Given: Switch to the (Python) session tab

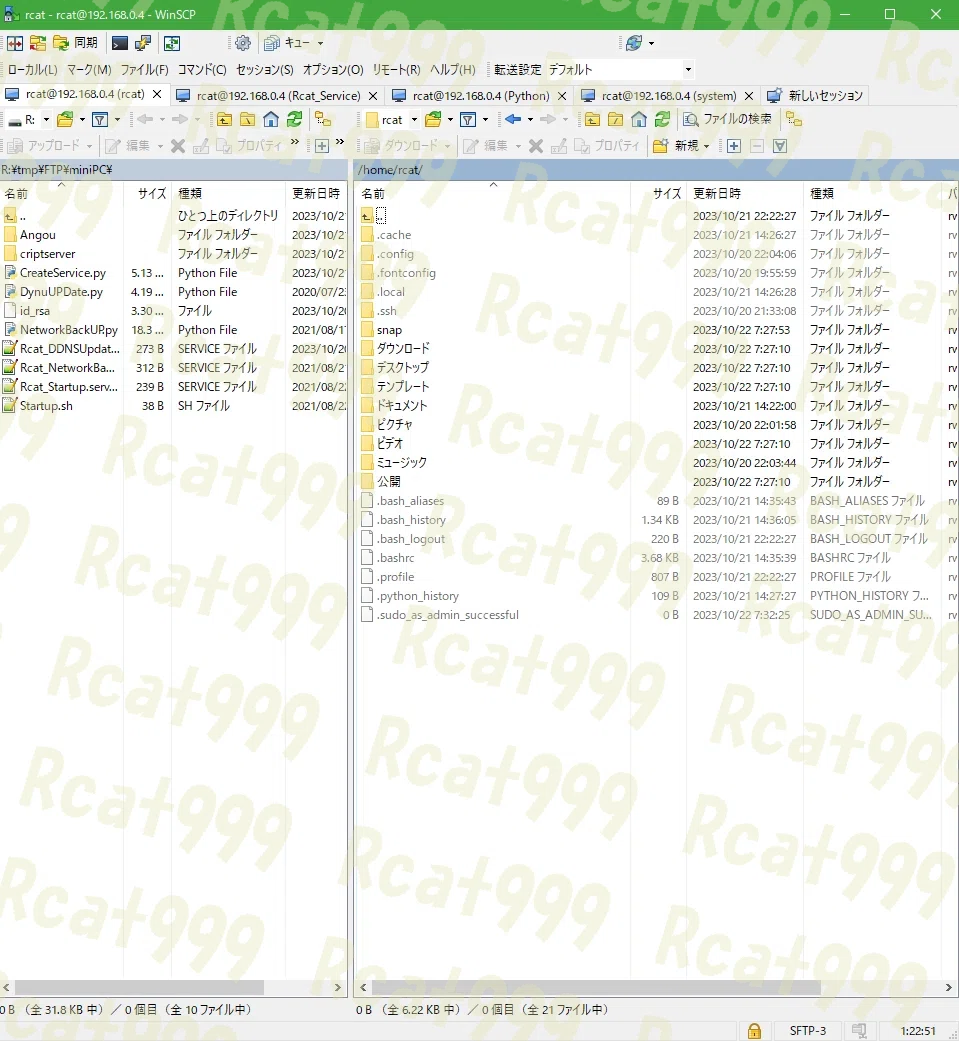Looking at the screenshot, I should click(480, 96).
